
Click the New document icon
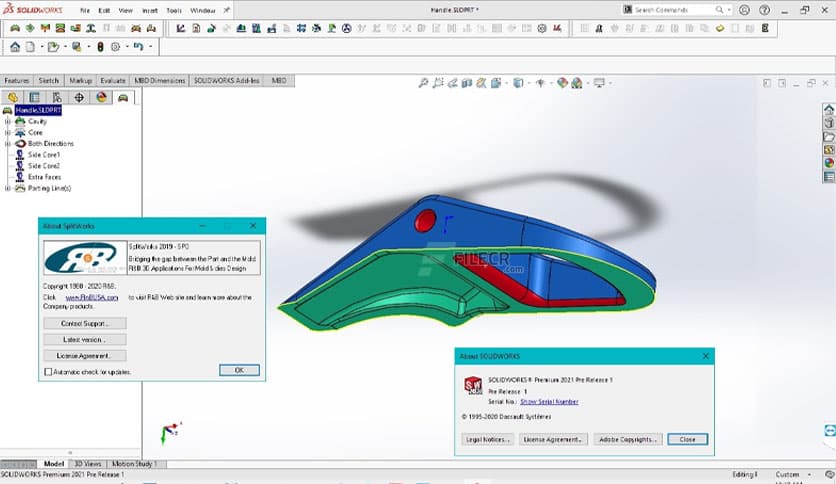tap(30, 47)
